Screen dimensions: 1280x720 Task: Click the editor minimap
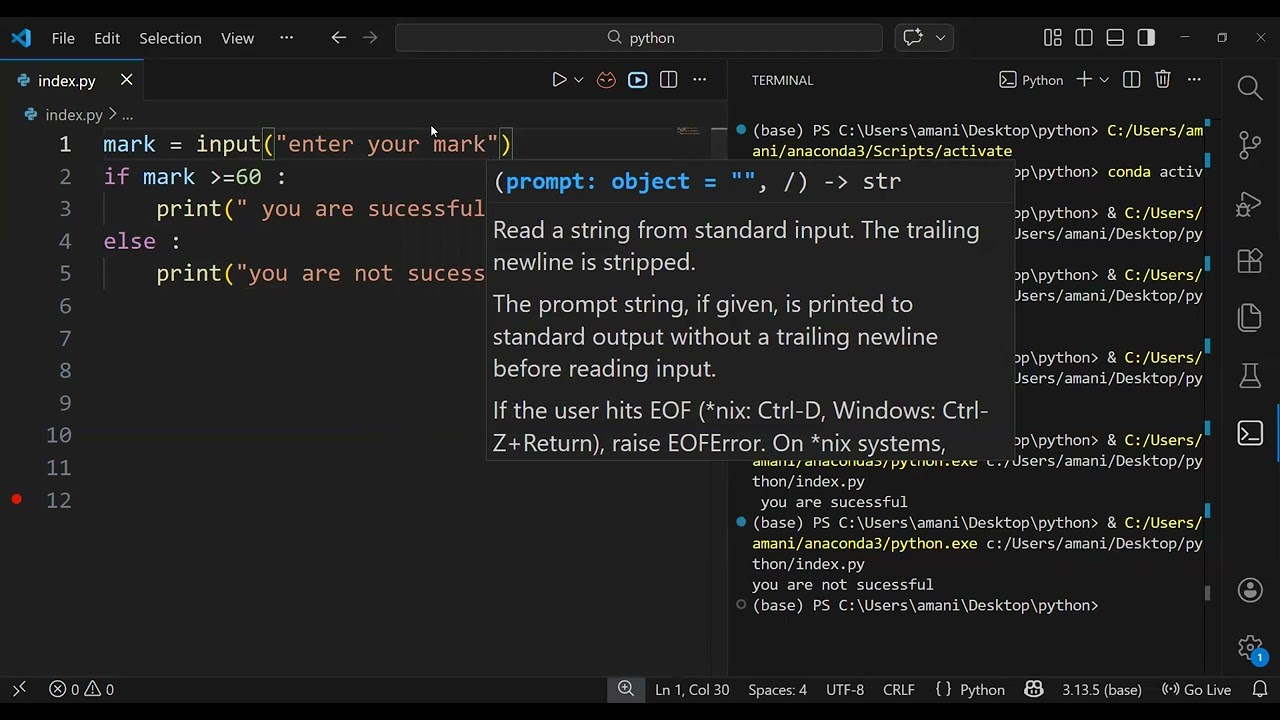coord(688,131)
